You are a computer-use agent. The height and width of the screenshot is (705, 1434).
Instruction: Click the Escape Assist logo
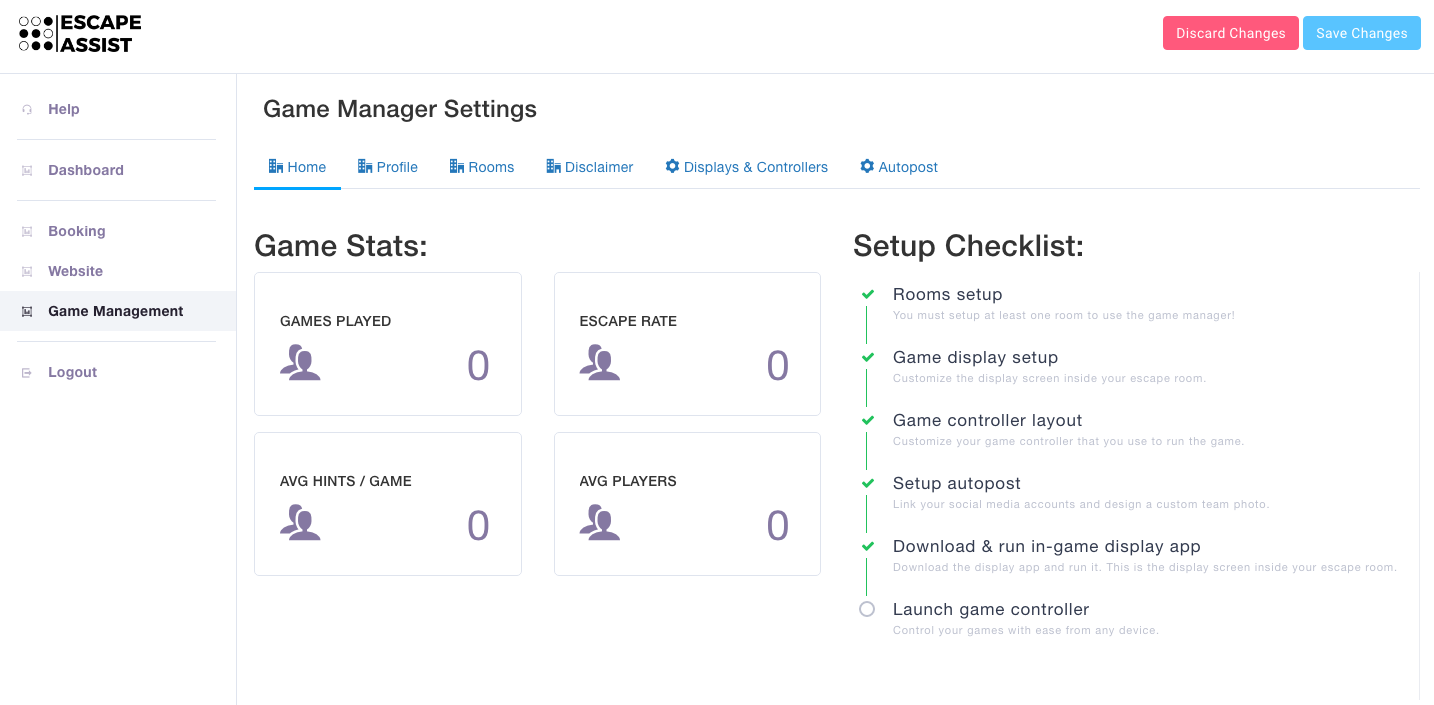pos(80,34)
